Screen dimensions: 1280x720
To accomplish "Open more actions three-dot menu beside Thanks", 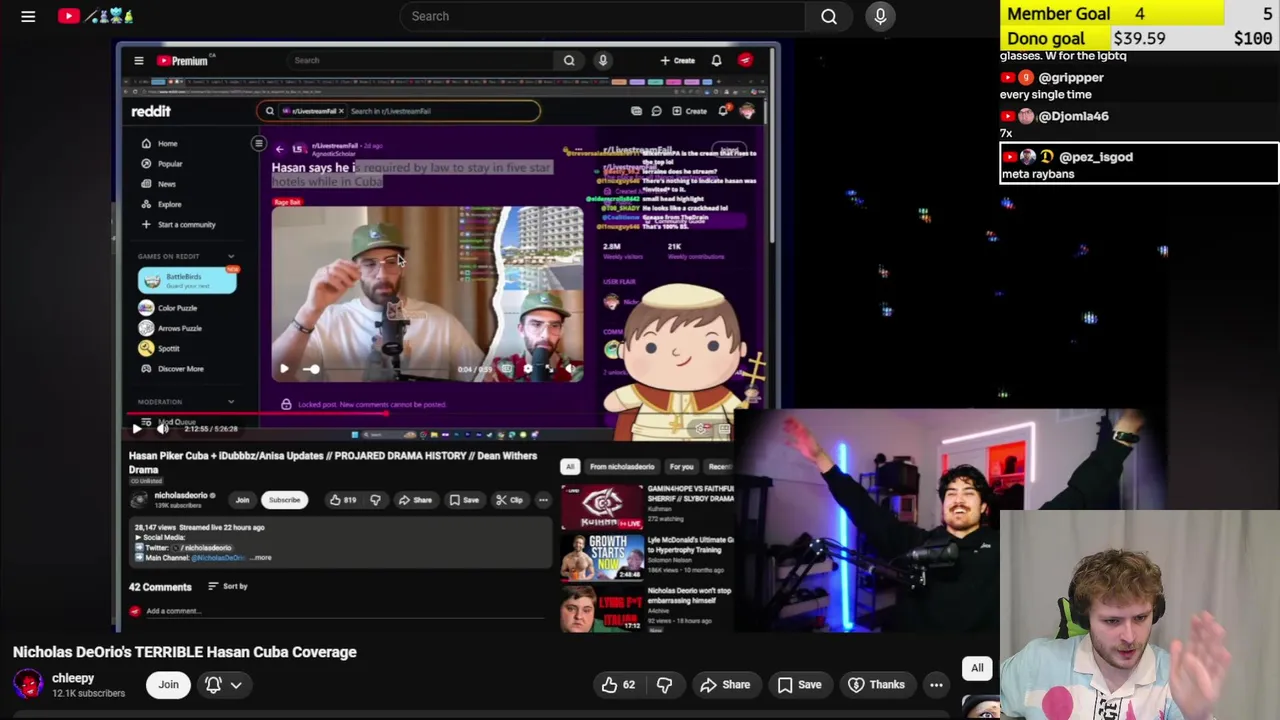I will tap(936, 685).
